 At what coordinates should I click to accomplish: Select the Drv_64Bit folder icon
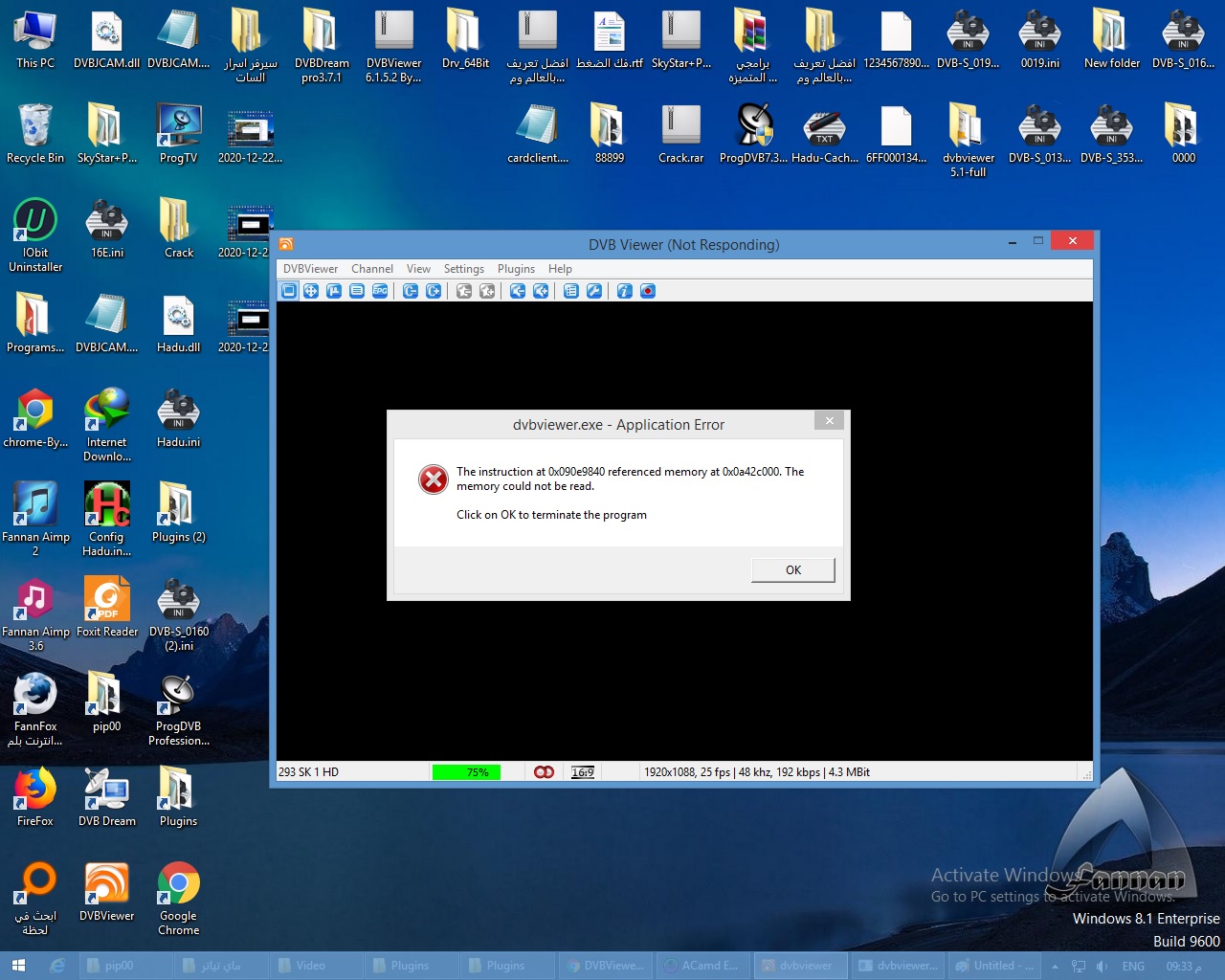coord(466,39)
